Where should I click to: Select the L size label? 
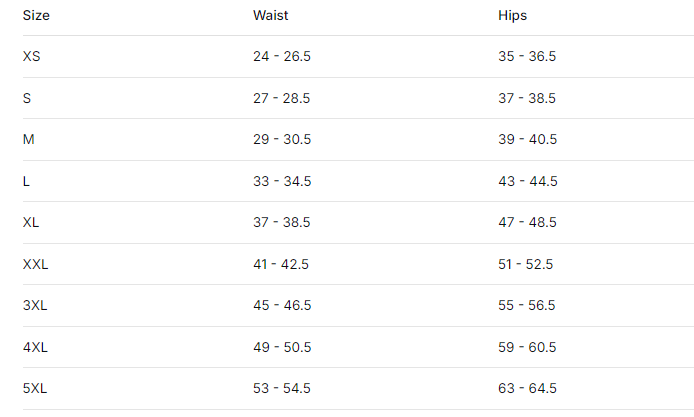coord(26,181)
